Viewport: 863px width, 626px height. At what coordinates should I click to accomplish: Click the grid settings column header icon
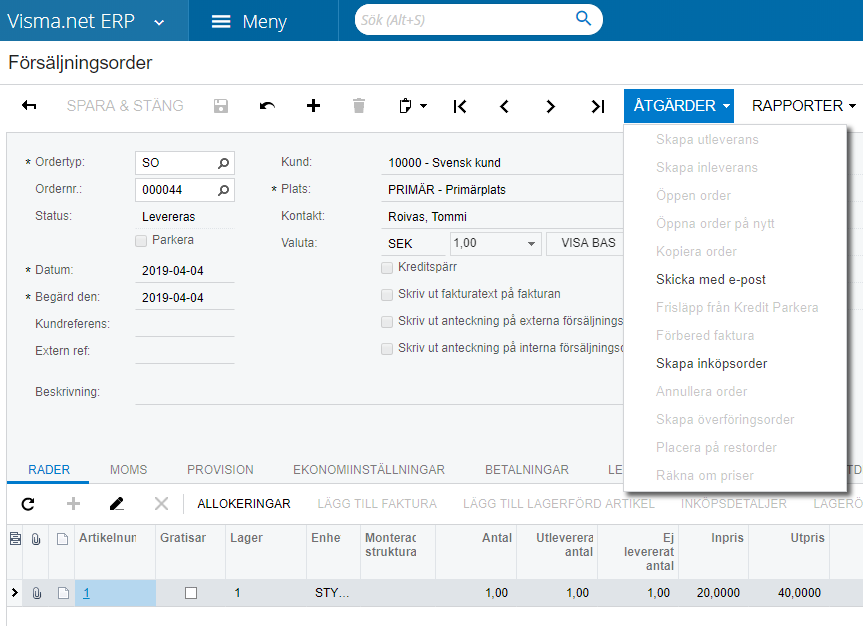(x=15, y=538)
